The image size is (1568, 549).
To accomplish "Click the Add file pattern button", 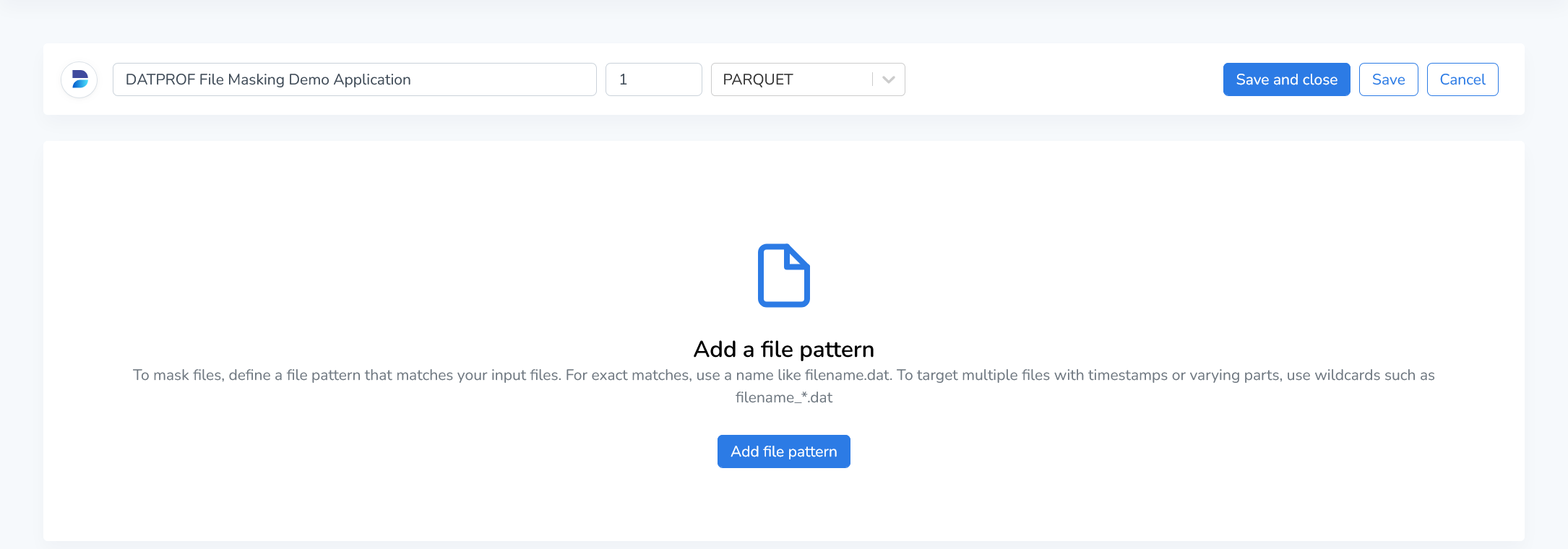I will pyautogui.click(x=783, y=451).
